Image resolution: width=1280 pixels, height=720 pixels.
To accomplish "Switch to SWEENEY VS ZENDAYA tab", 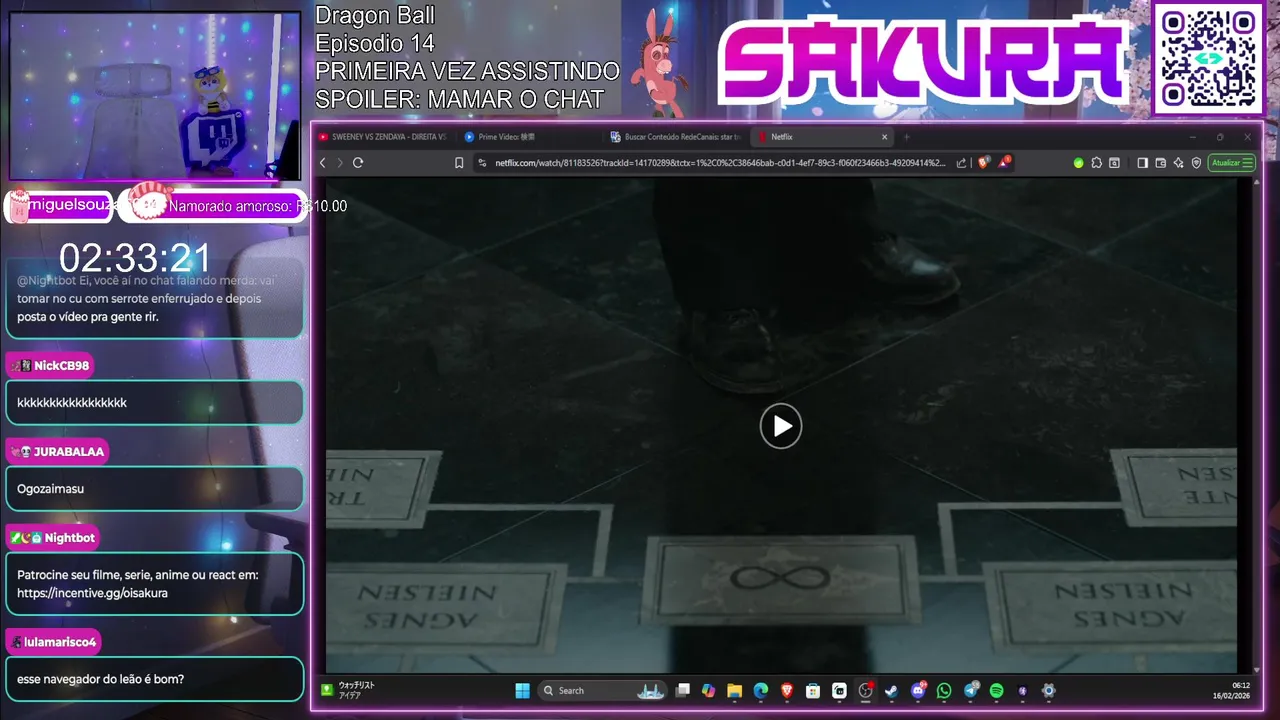I will tap(383, 137).
